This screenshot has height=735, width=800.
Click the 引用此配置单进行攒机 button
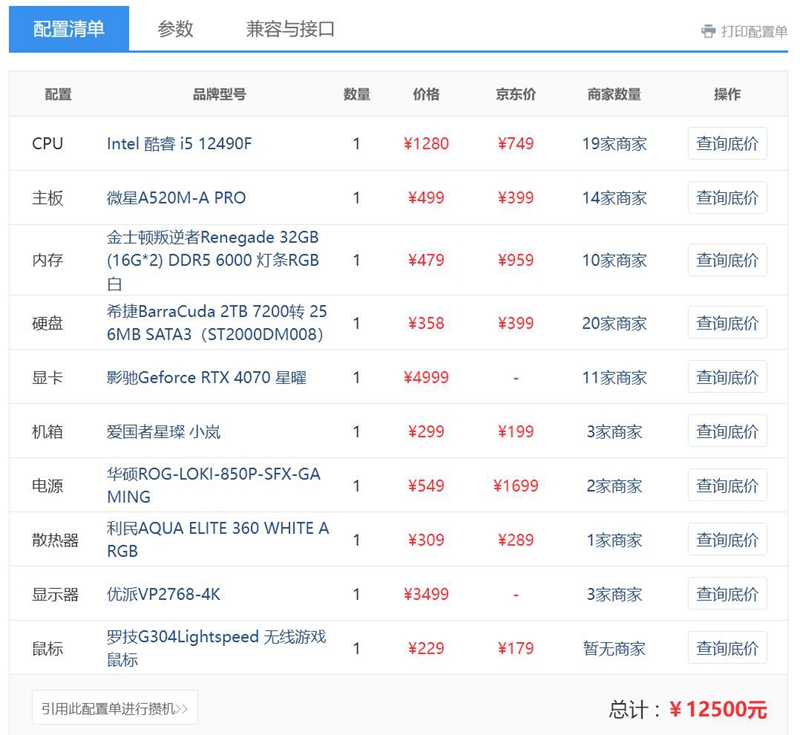pos(115,708)
